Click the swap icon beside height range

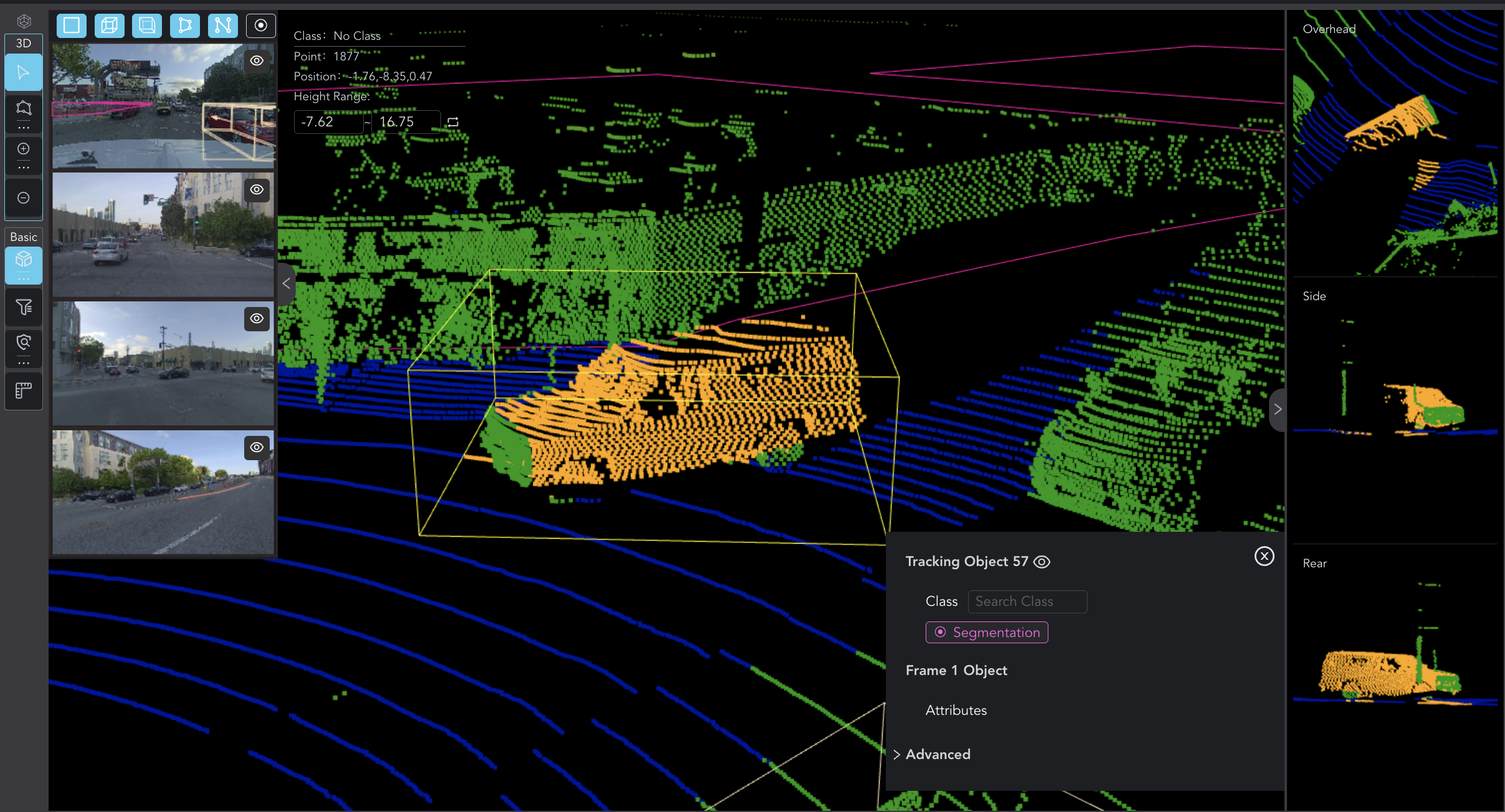click(453, 122)
